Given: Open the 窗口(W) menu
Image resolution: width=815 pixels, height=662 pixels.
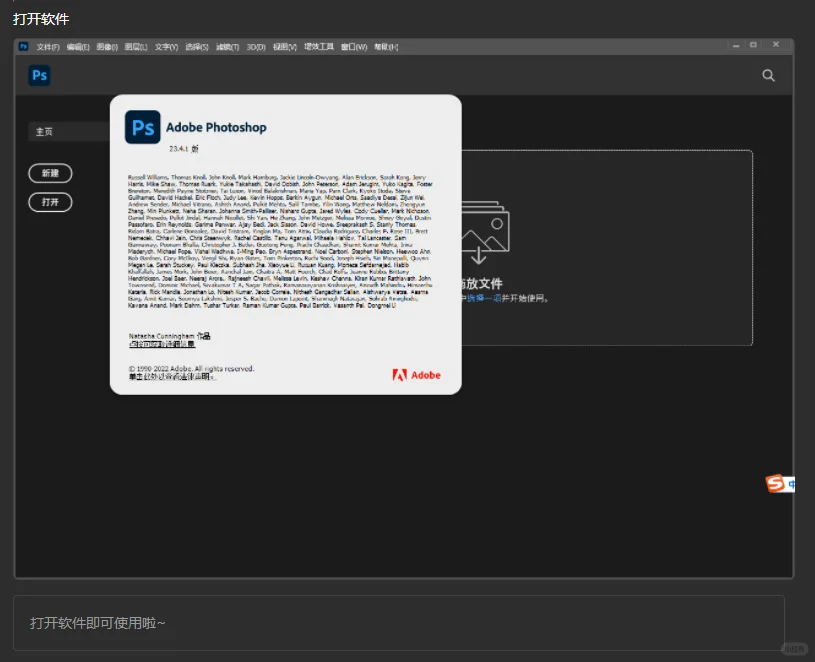Looking at the screenshot, I should coord(354,47).
